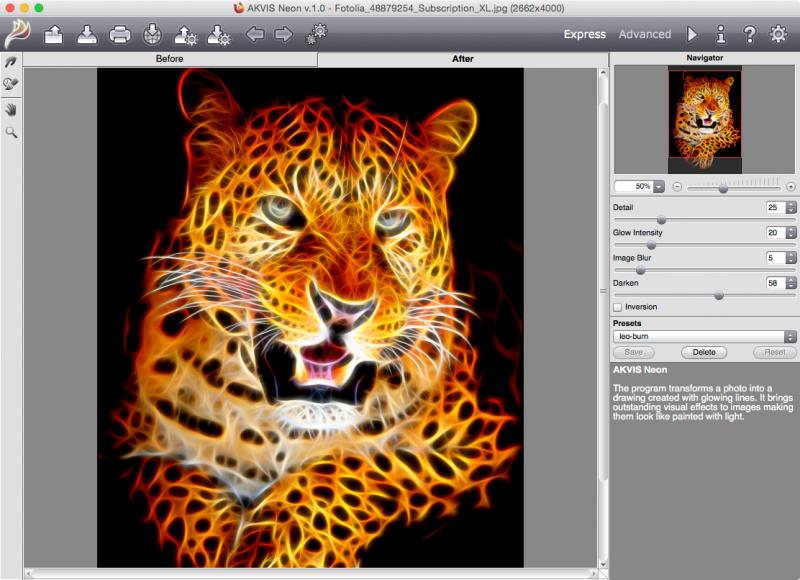Open the leo-burn presets dropdown

point(704,337)
